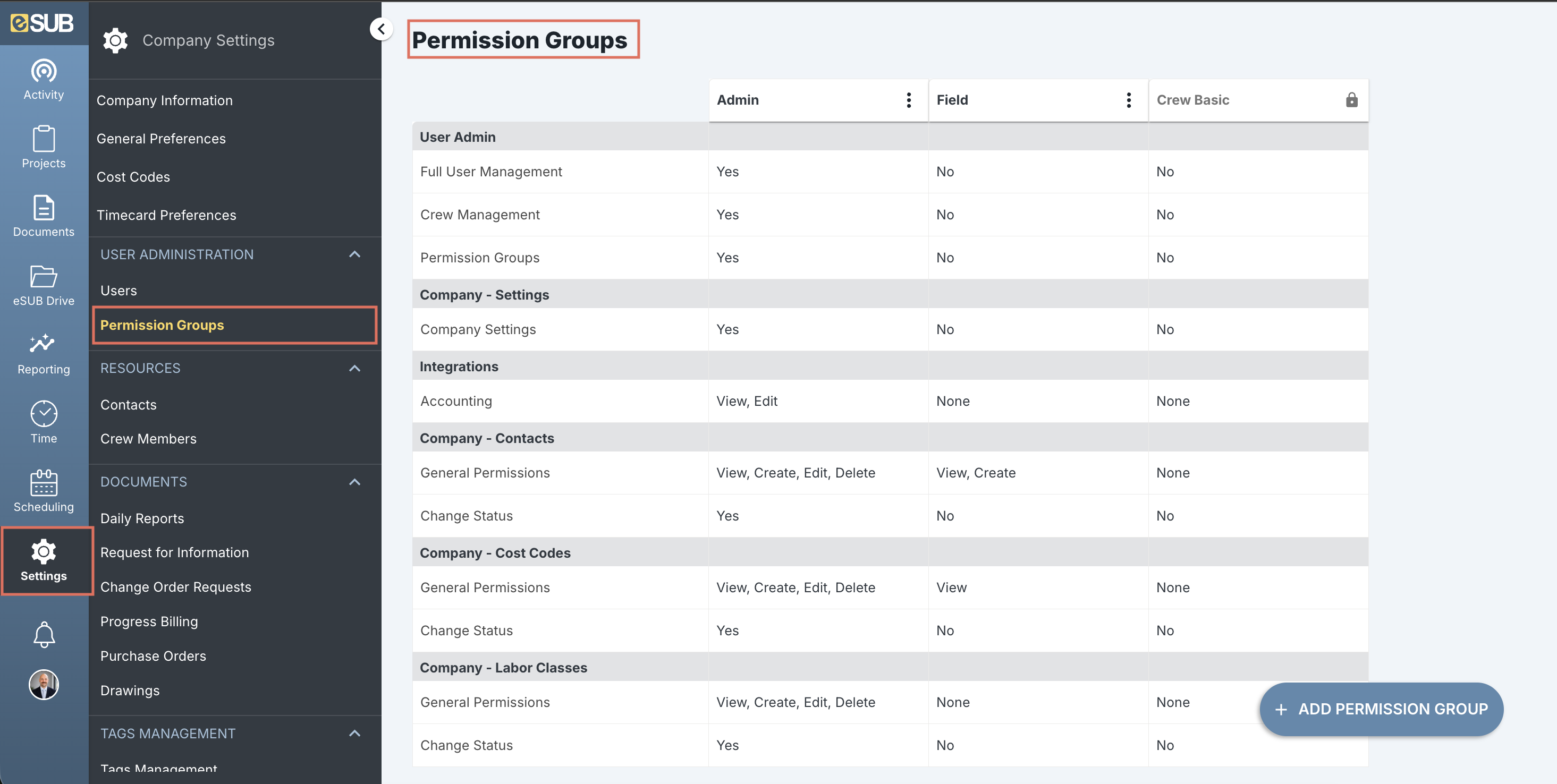Open Daily Reports settings
1557x784 pixels.
click(142, 518)
